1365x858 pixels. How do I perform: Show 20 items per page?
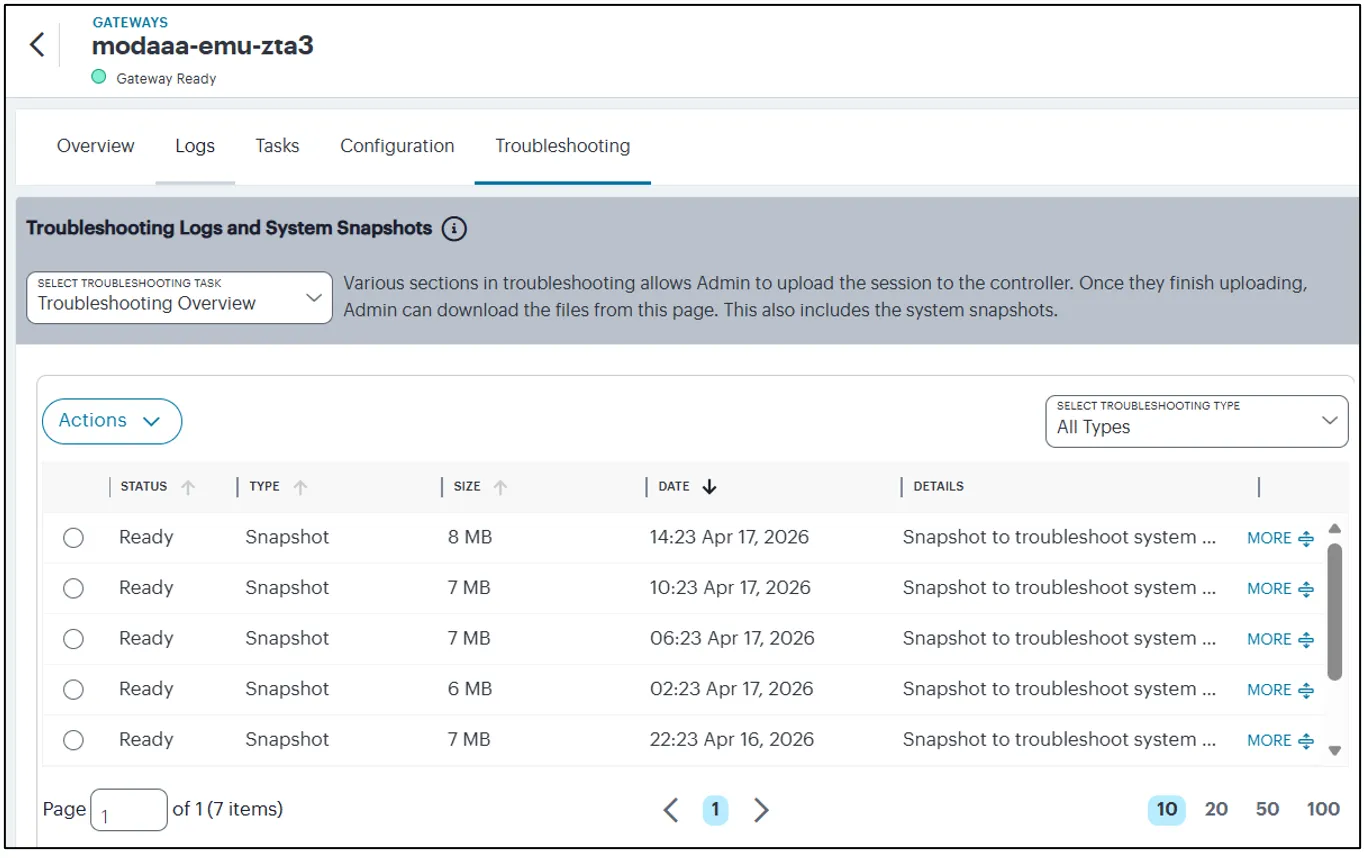(1216, 809)
